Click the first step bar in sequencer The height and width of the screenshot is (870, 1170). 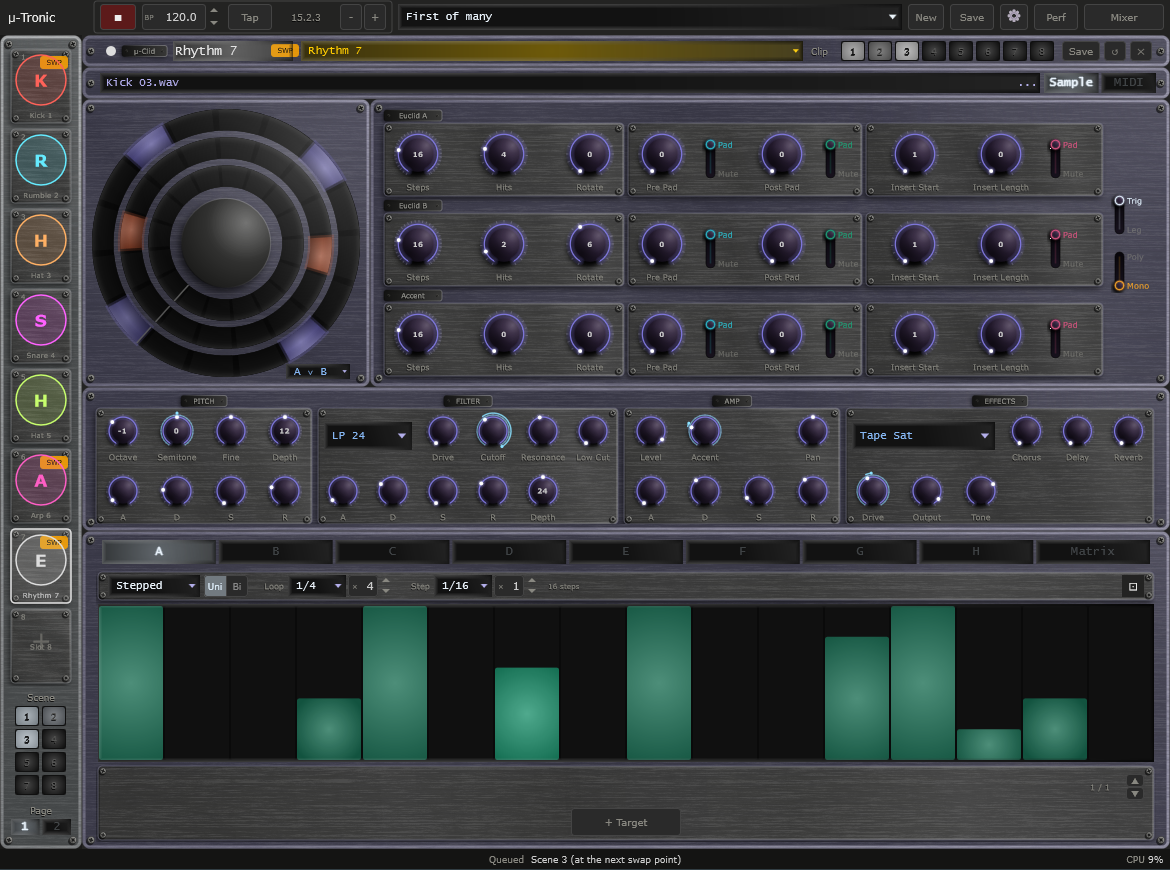(131, 683)
